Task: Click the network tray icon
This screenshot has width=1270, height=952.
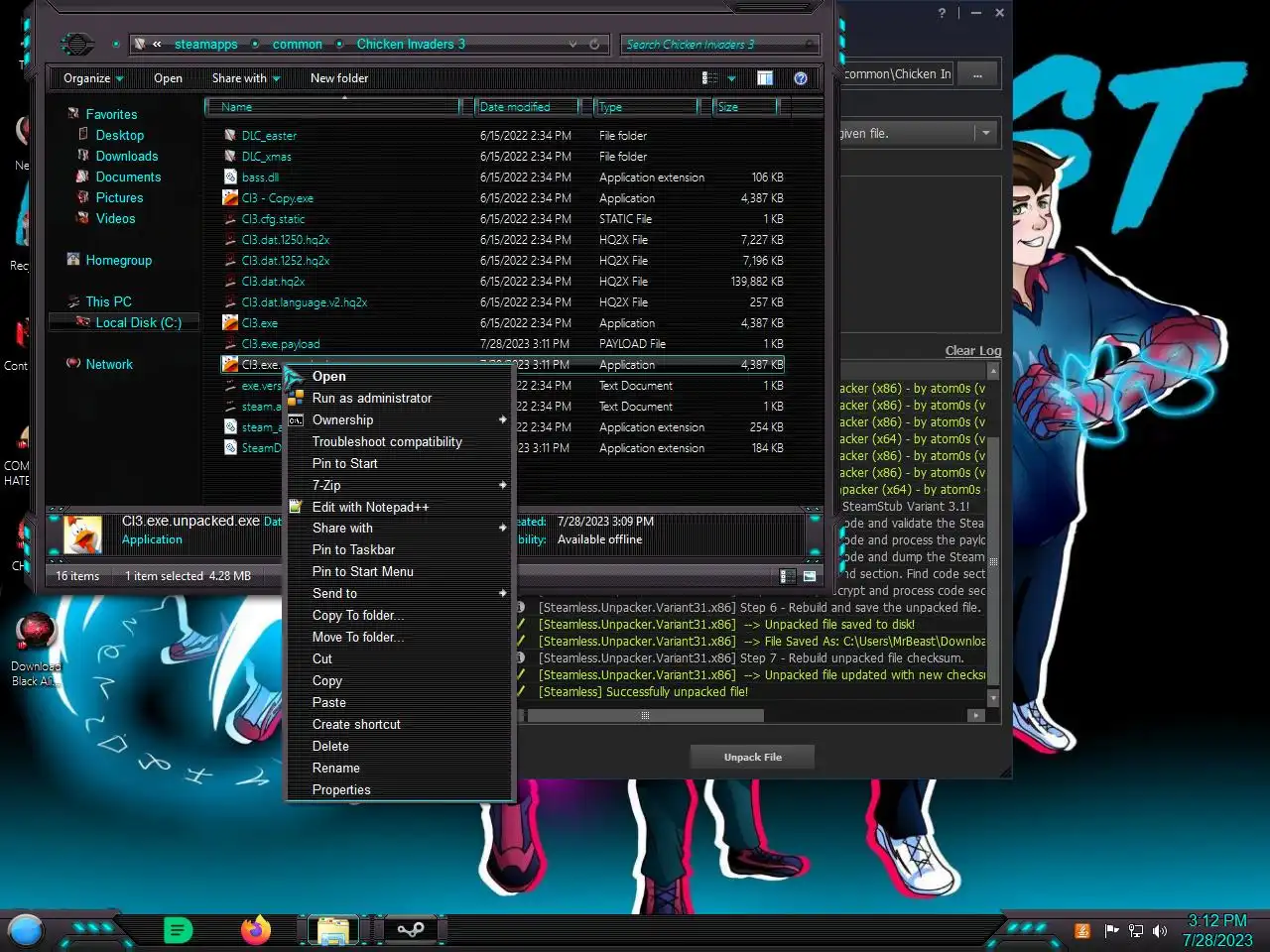Action: (x=1136, y=931)
